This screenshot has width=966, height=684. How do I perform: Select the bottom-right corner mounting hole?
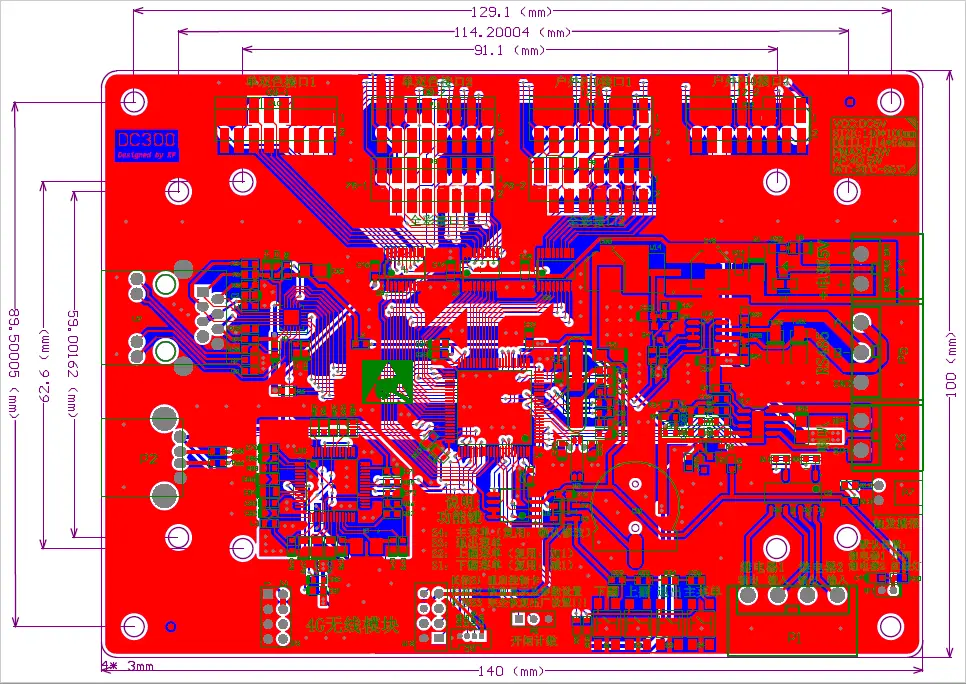pos(890,626)
